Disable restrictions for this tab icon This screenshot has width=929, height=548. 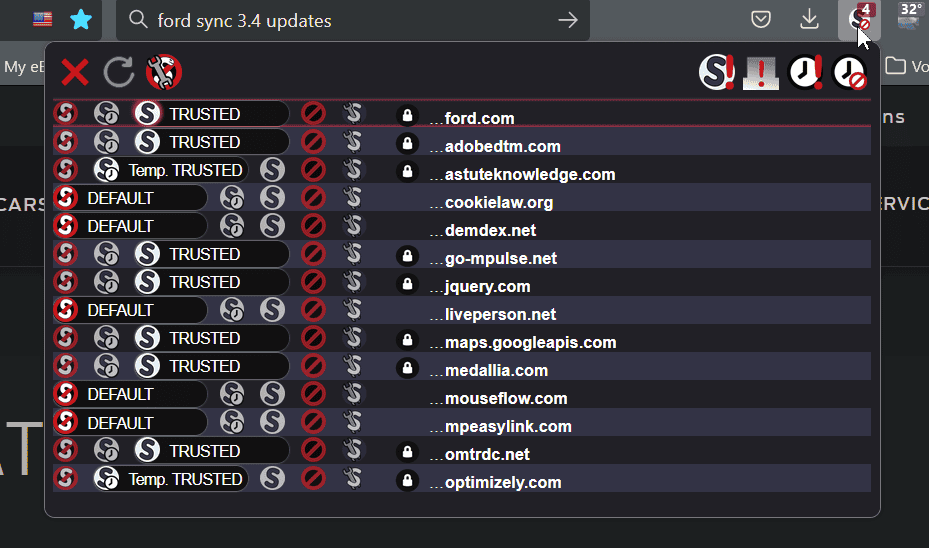pos(761,73)
